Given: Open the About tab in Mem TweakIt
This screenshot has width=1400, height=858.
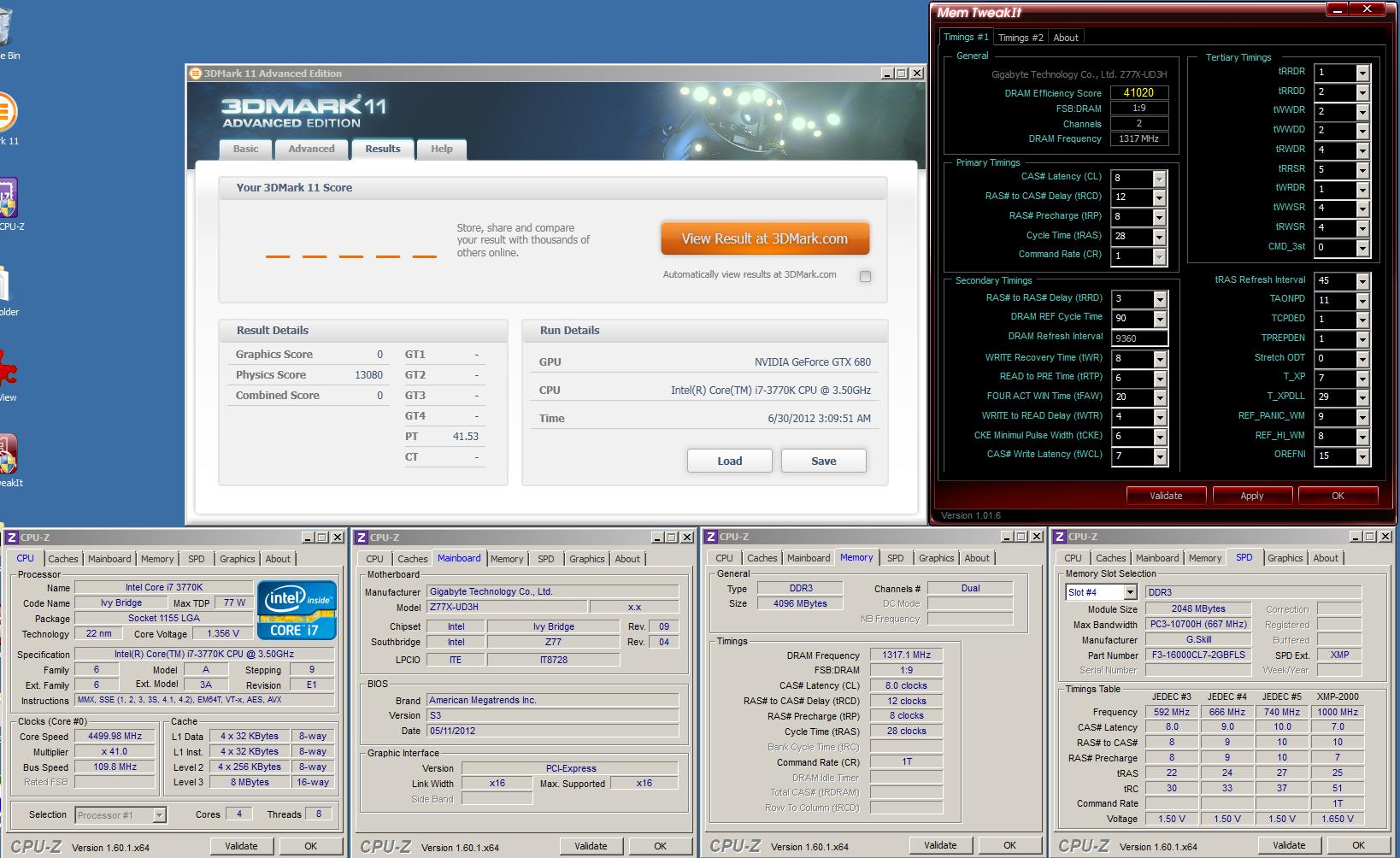Looking at the screenshot, I should click(x=1065, y=38).
